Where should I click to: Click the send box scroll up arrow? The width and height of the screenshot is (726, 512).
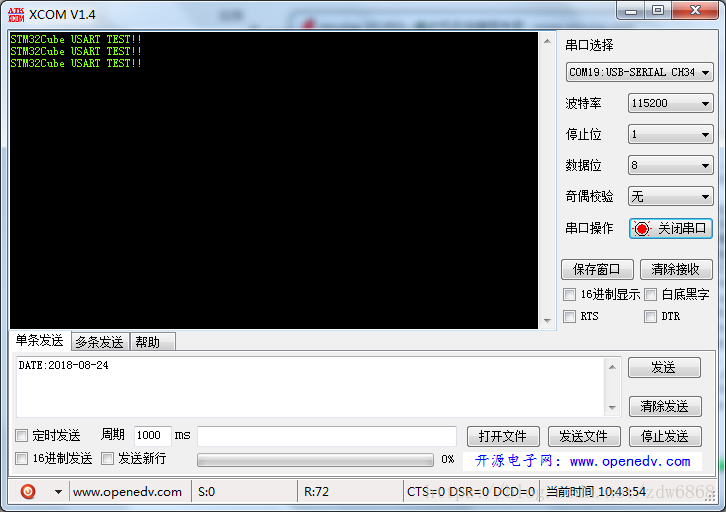tap(612, 367)
